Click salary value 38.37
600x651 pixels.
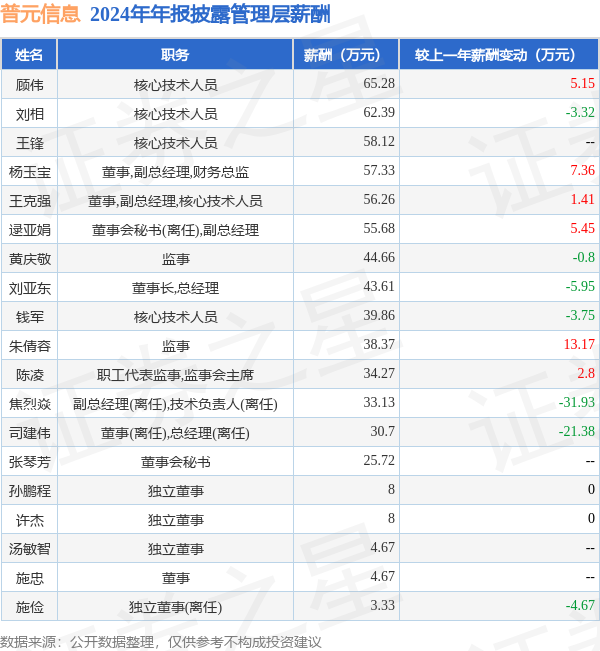point(379,344)
